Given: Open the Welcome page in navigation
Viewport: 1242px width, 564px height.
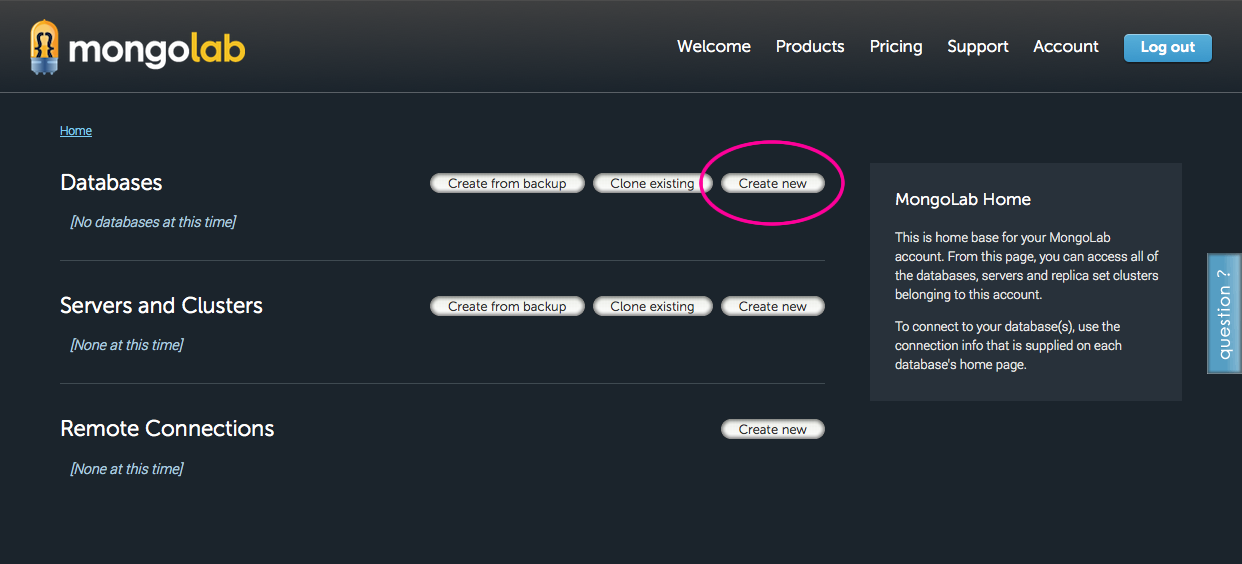Looking at the screenshot, I should click(713, 47).
